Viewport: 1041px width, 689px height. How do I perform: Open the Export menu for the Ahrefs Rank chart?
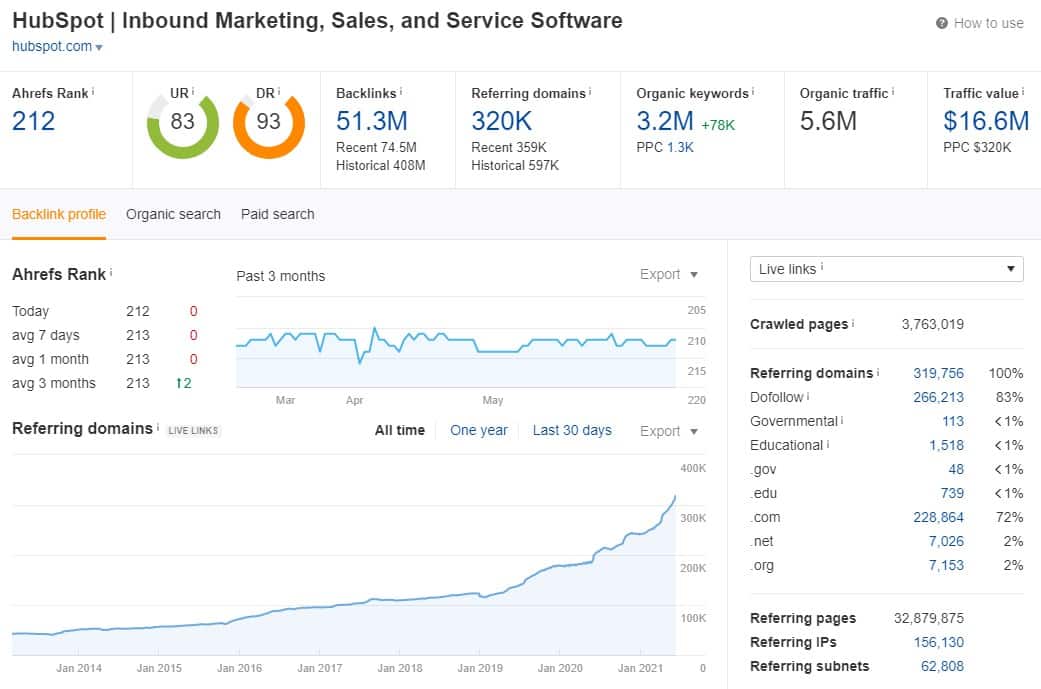pyautogui.click(x=669, y=274)
